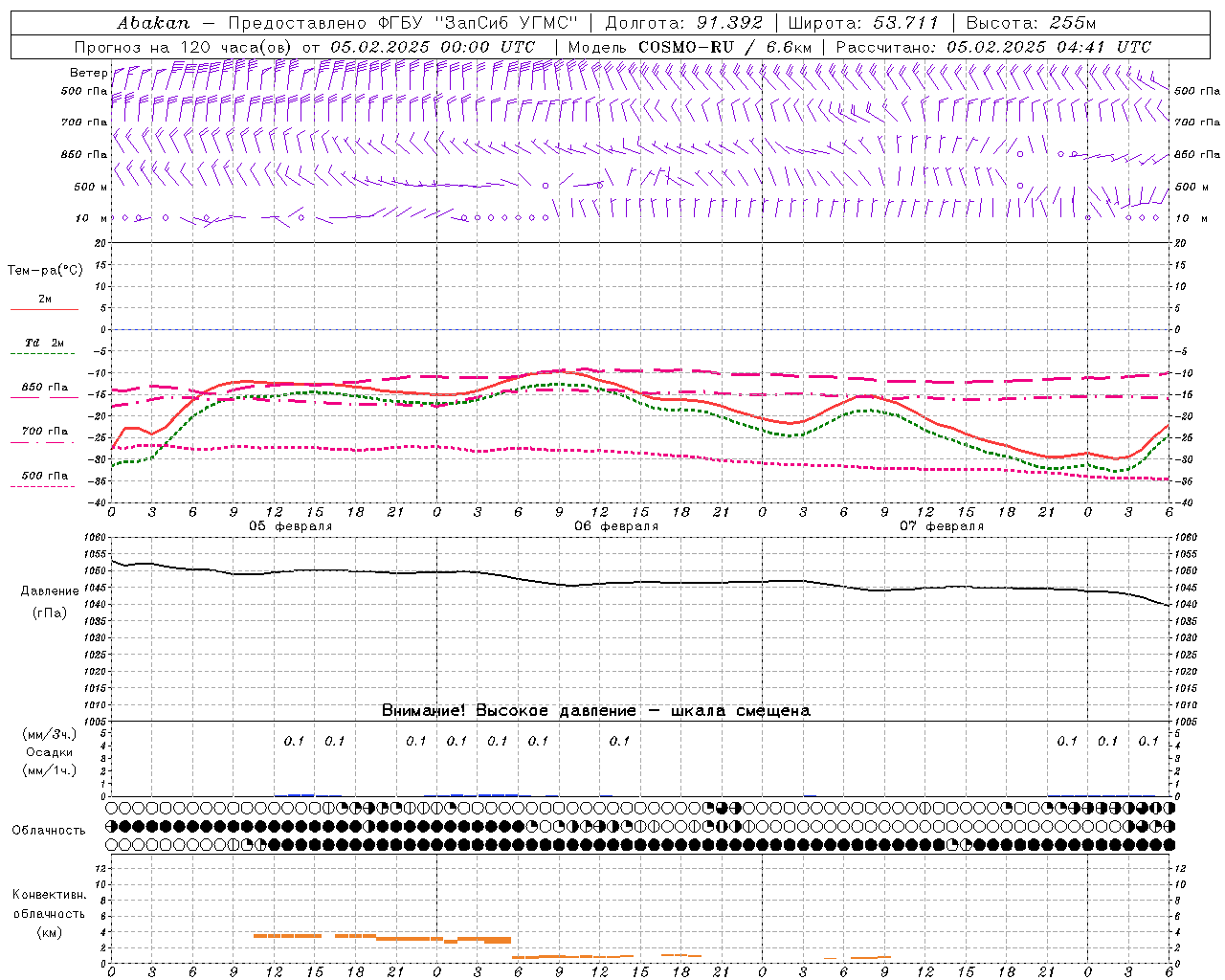Select the Td 2м dew point legend label
Viewport: 1225px width, 980px height.
pyautogui.click(x=45, y=343)
